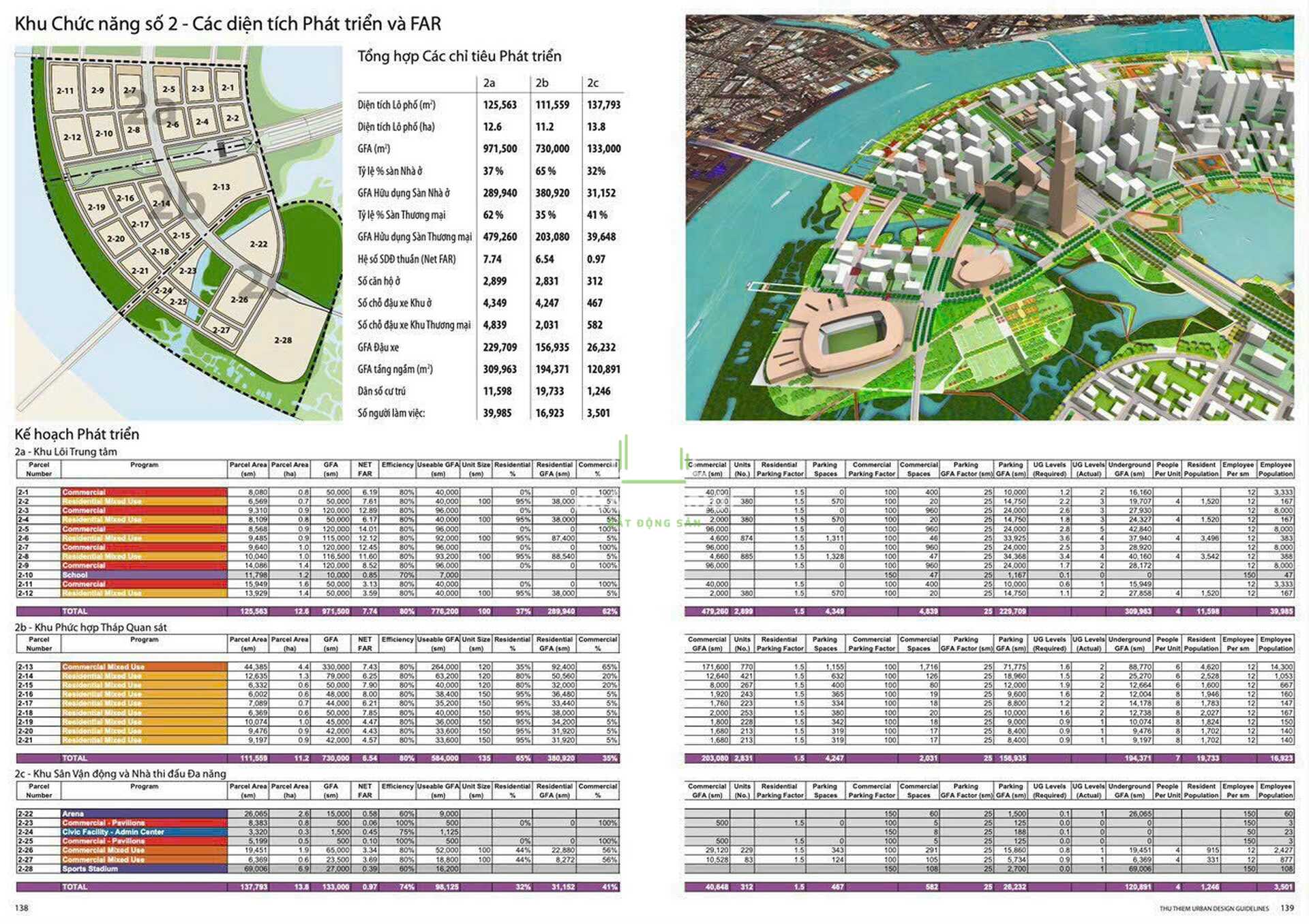Click the purple "School" program cell in table 2a
The height and width of the screenshot is (924, 1309).
144,575
